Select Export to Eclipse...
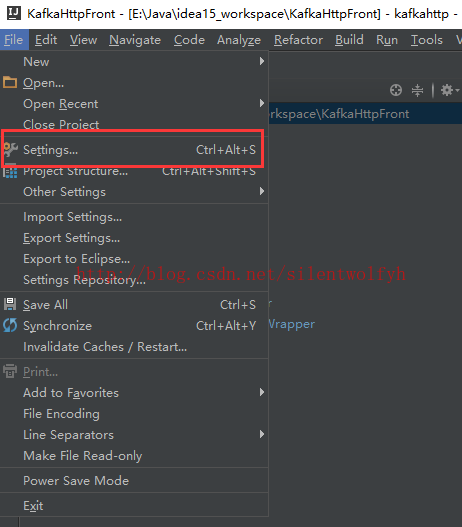Screen dimensions: 462x527 click(134, 258)
